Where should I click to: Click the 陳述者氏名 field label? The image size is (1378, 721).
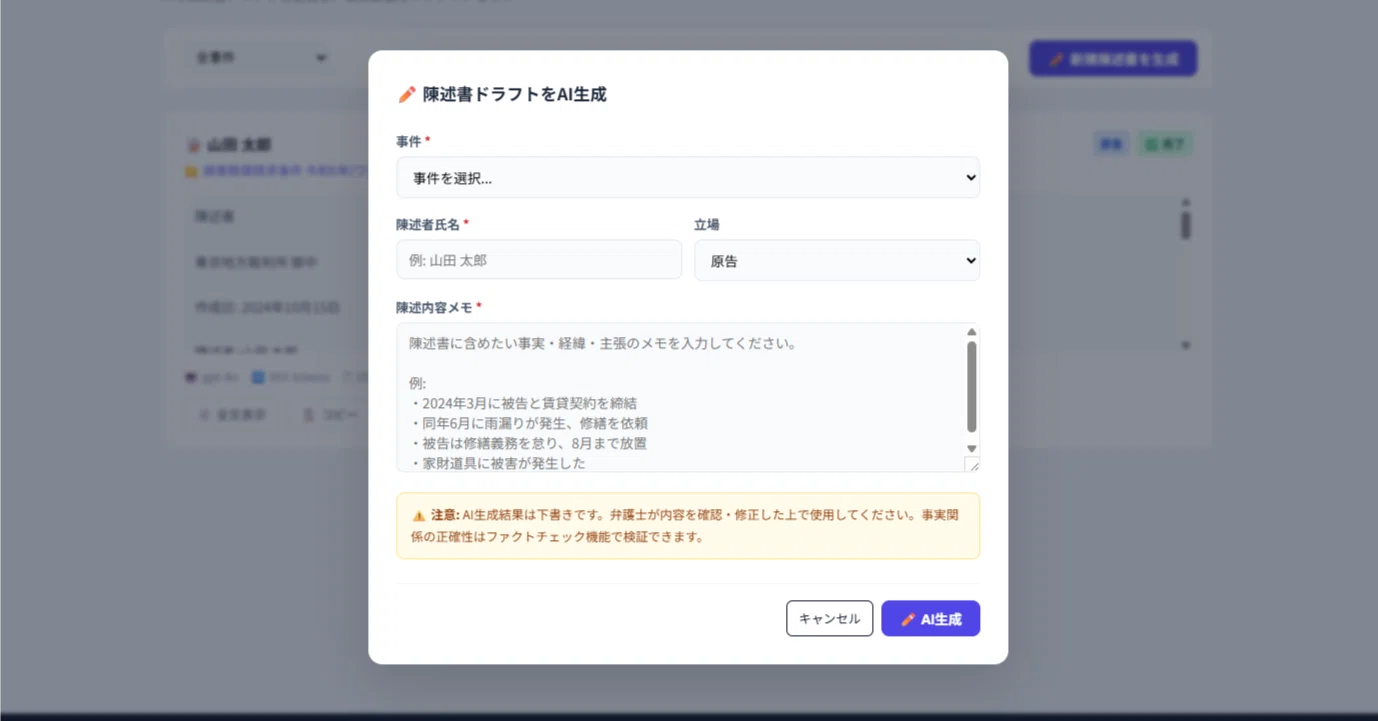[428, 224]
